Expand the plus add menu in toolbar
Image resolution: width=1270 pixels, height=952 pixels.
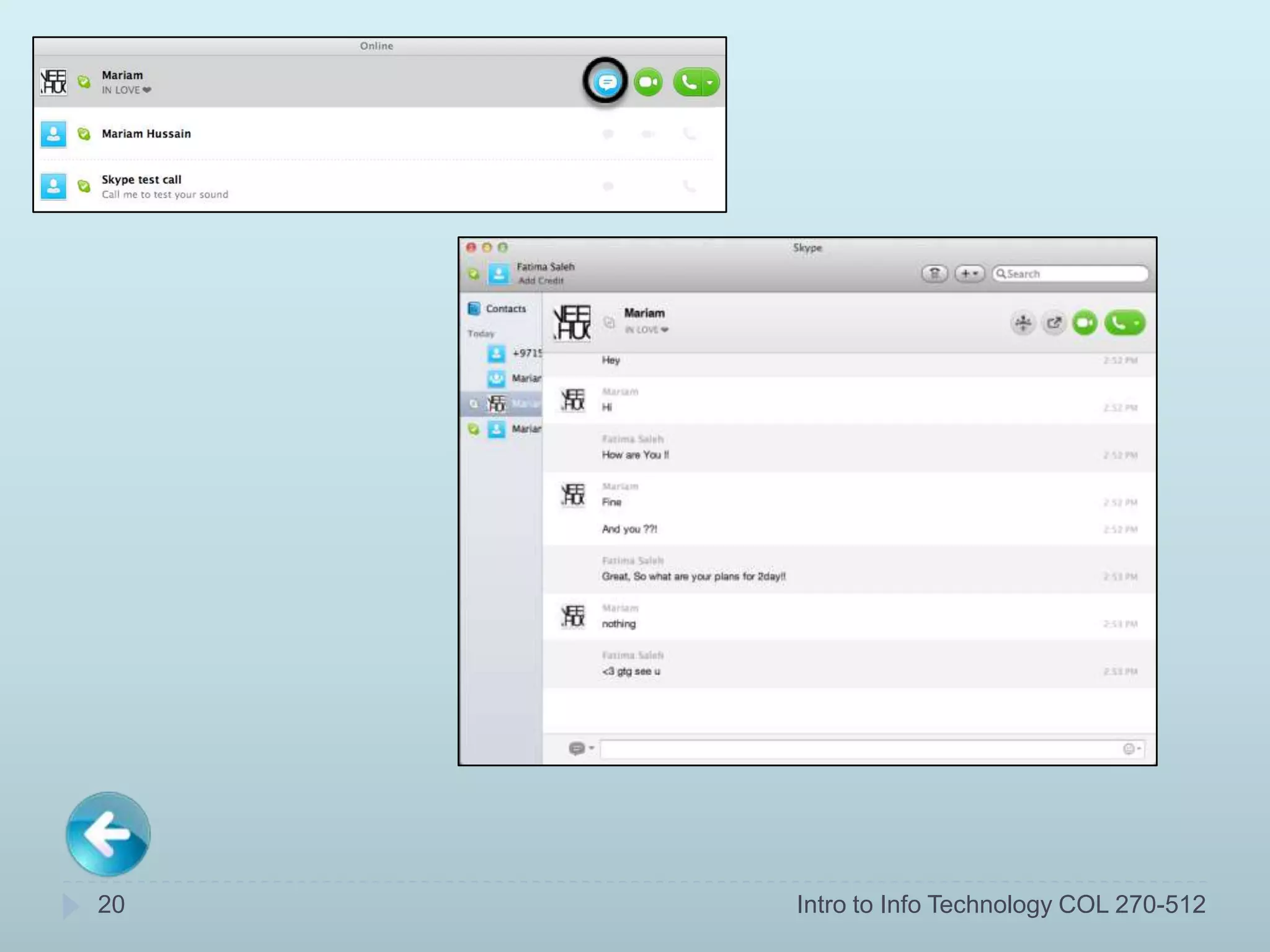click(x=969, y=273)
